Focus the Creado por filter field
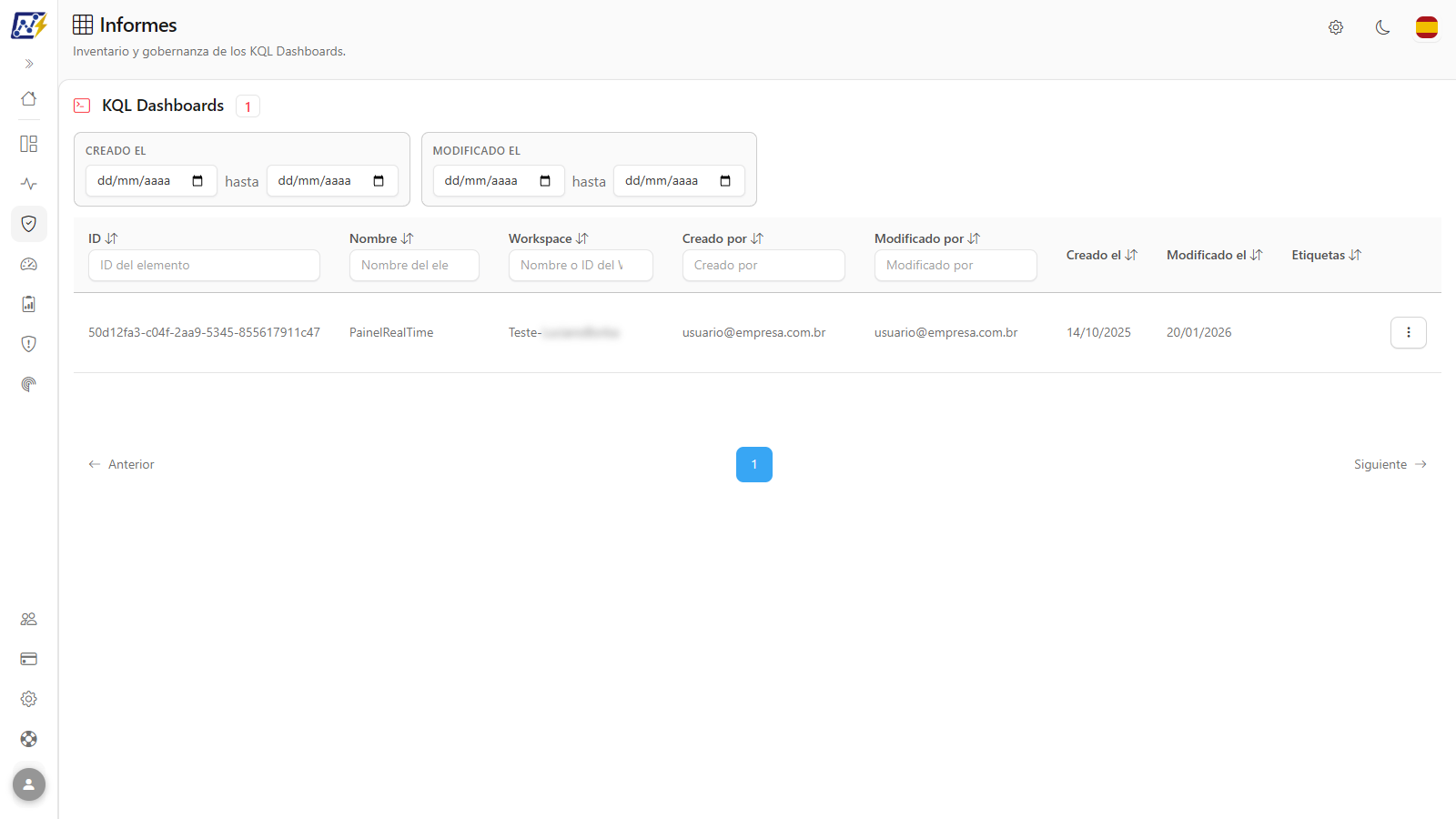The width and height of the screenshot is (1456, 819). pos(763,266)
